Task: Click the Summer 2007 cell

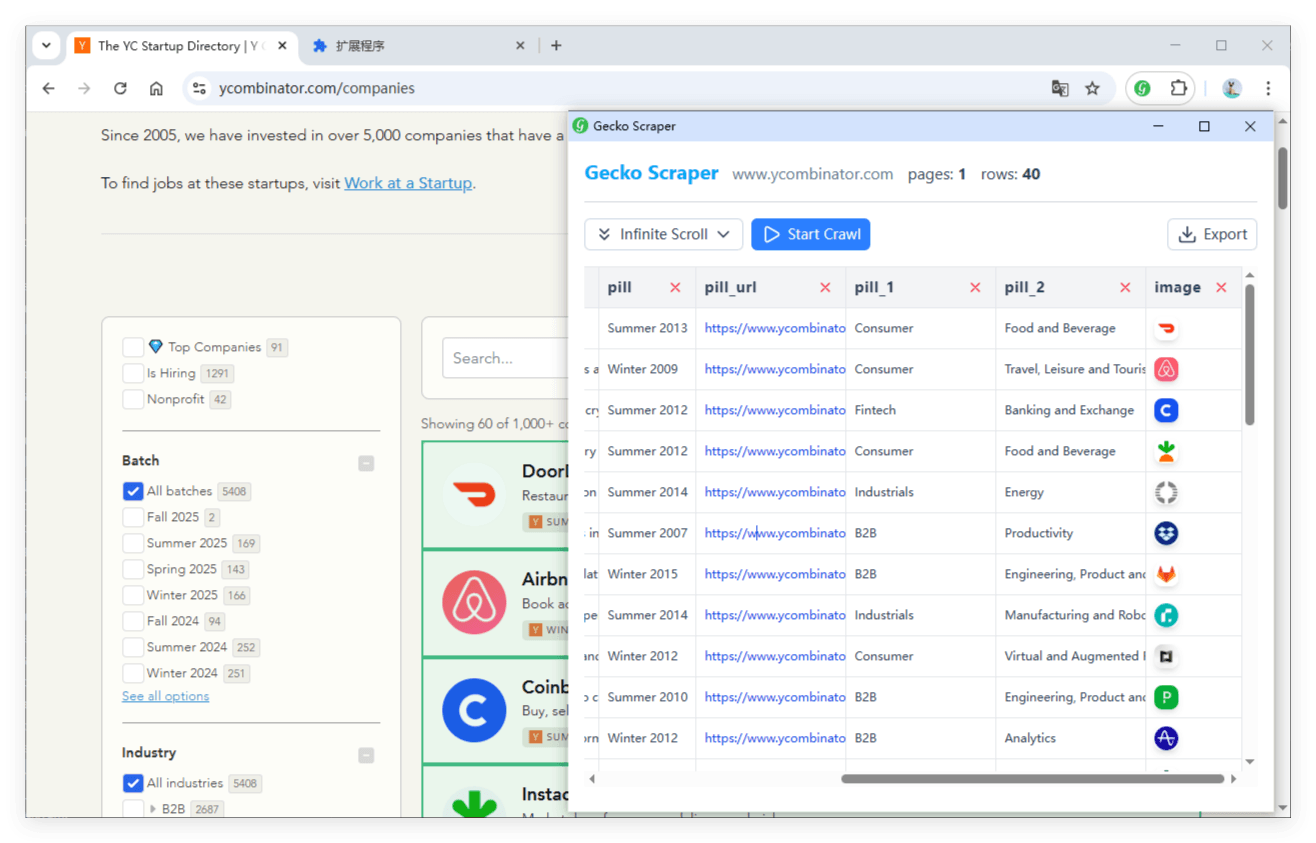Action: (648, 533)
